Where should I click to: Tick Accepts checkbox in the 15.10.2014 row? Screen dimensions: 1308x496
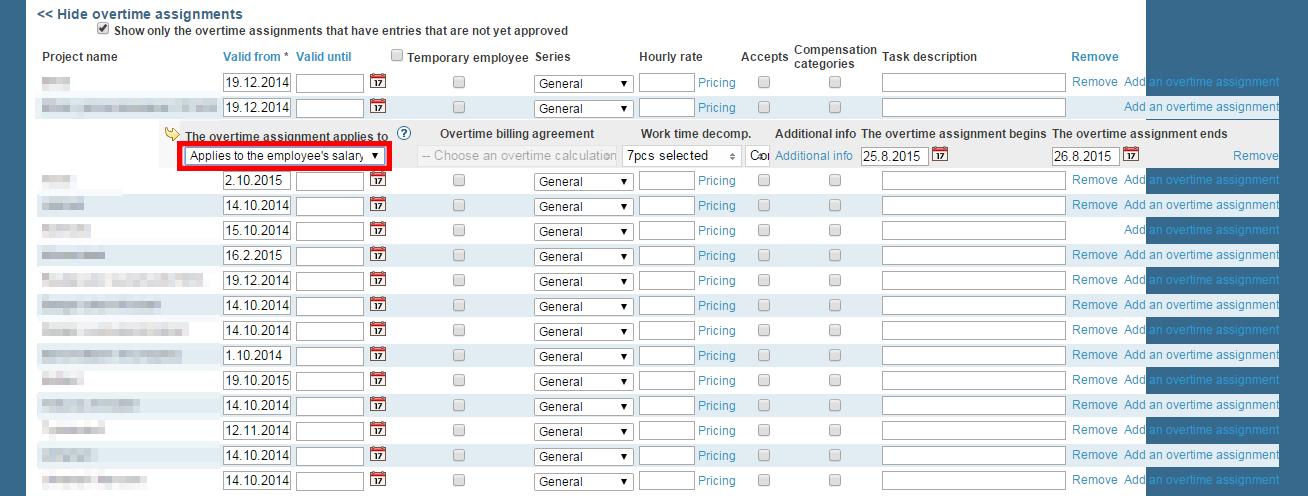point(764,230)
